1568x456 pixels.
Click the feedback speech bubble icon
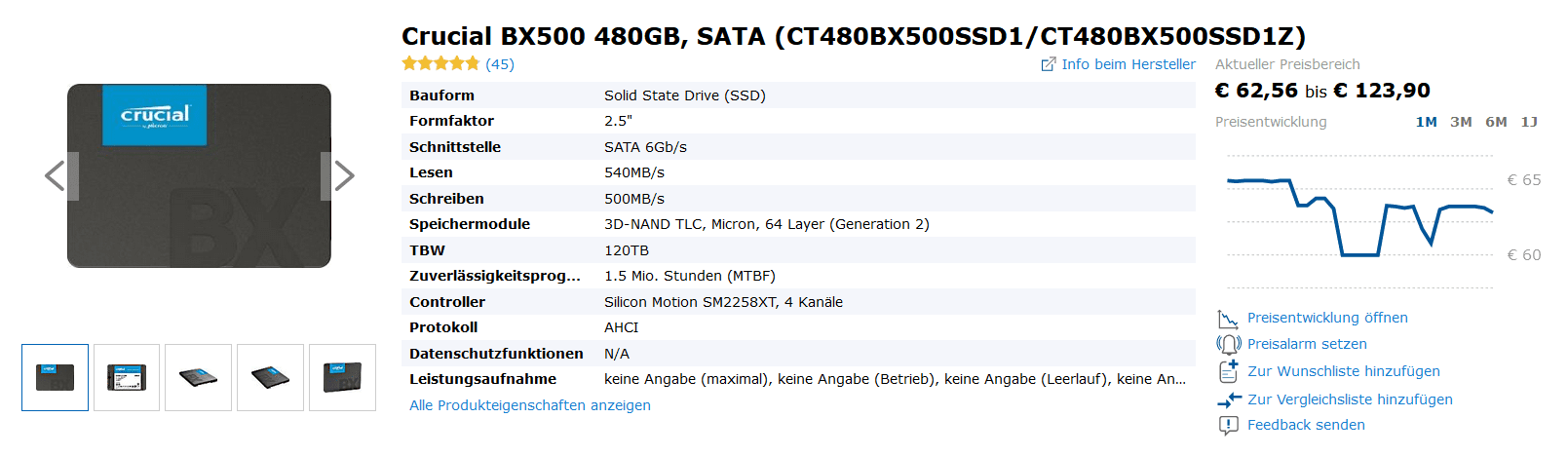pyautogui.click(x=1228, y=426)
